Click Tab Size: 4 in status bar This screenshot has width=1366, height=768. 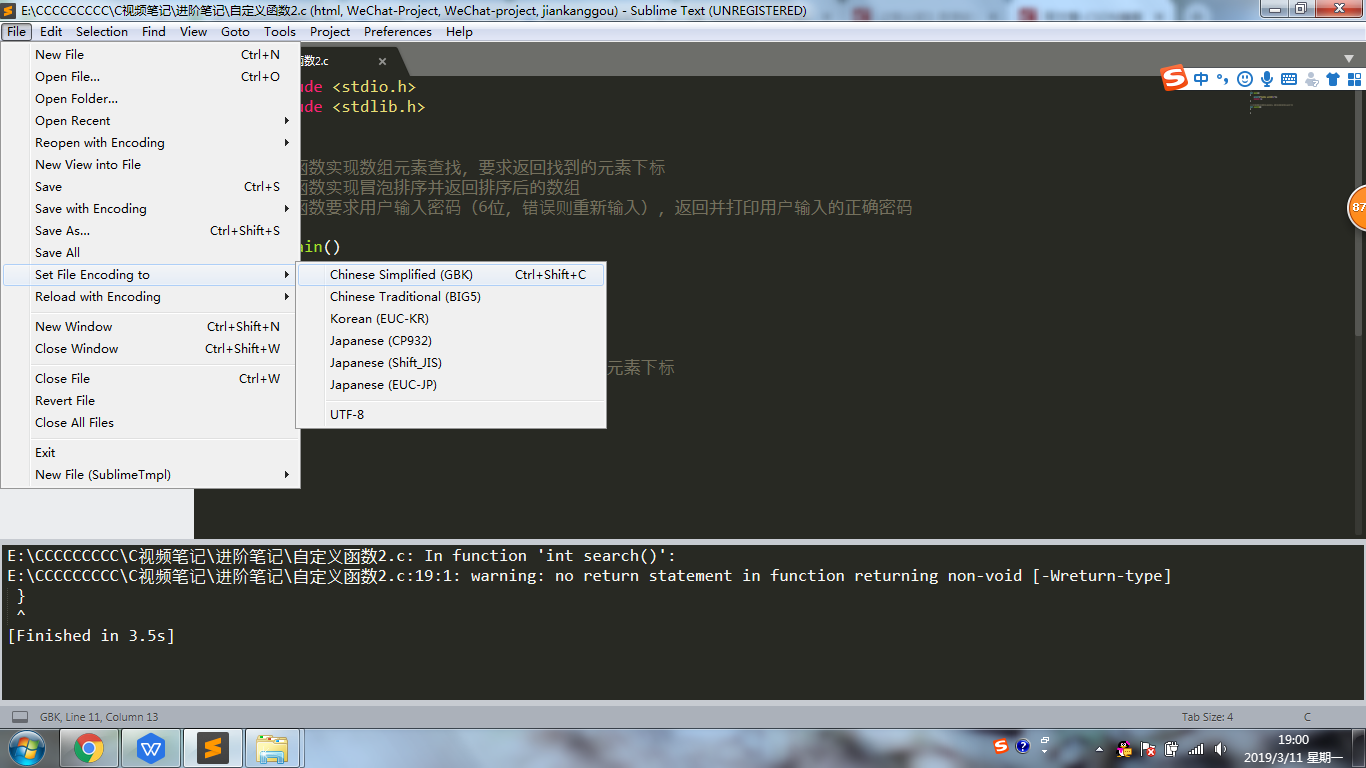tap(1207, 717)
